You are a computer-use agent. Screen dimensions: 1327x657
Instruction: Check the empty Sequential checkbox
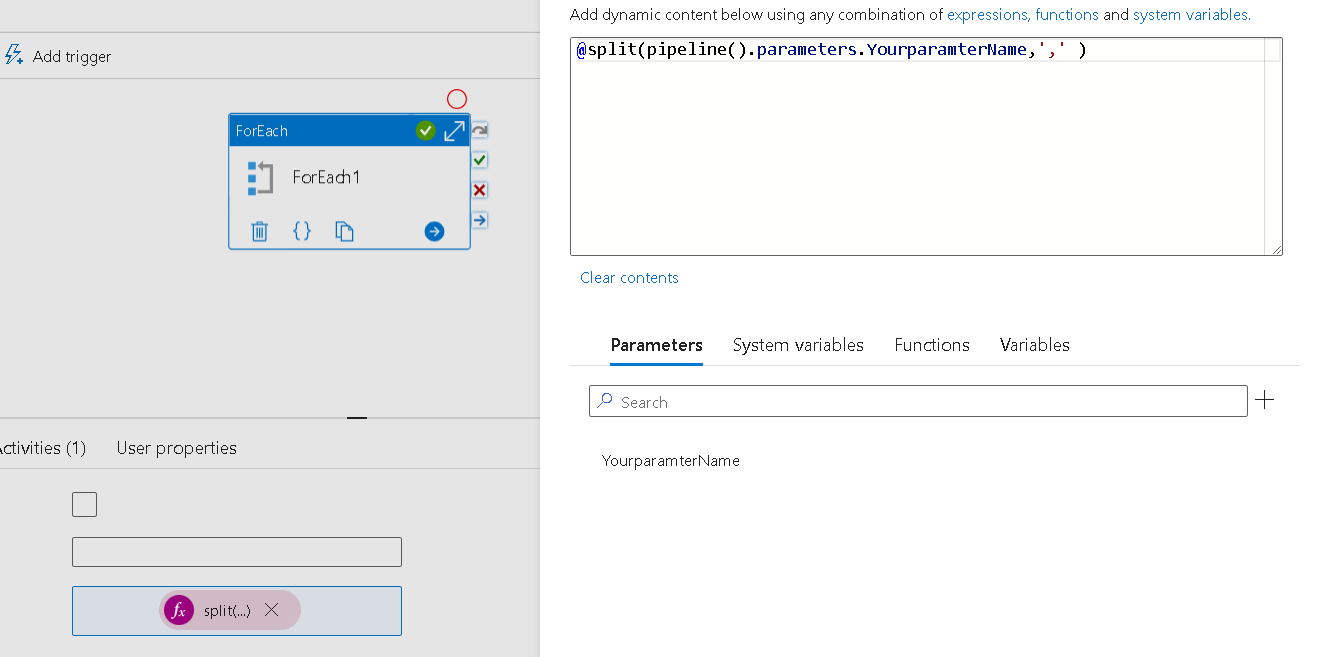pos(84,504)
